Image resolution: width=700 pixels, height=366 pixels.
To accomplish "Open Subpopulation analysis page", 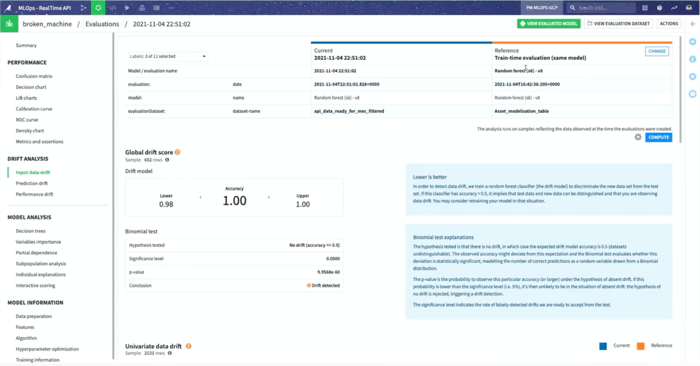I will tap(41, 264).
